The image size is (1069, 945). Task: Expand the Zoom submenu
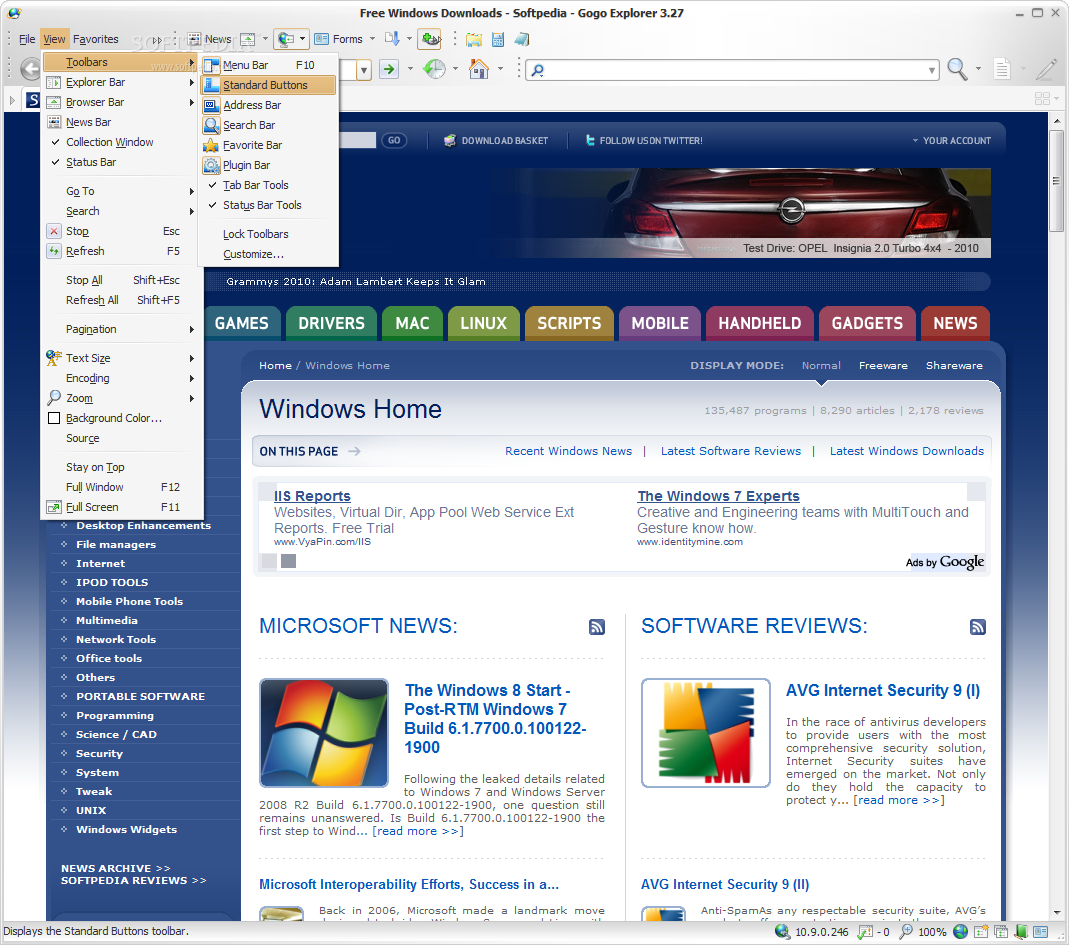coord(121,398)
